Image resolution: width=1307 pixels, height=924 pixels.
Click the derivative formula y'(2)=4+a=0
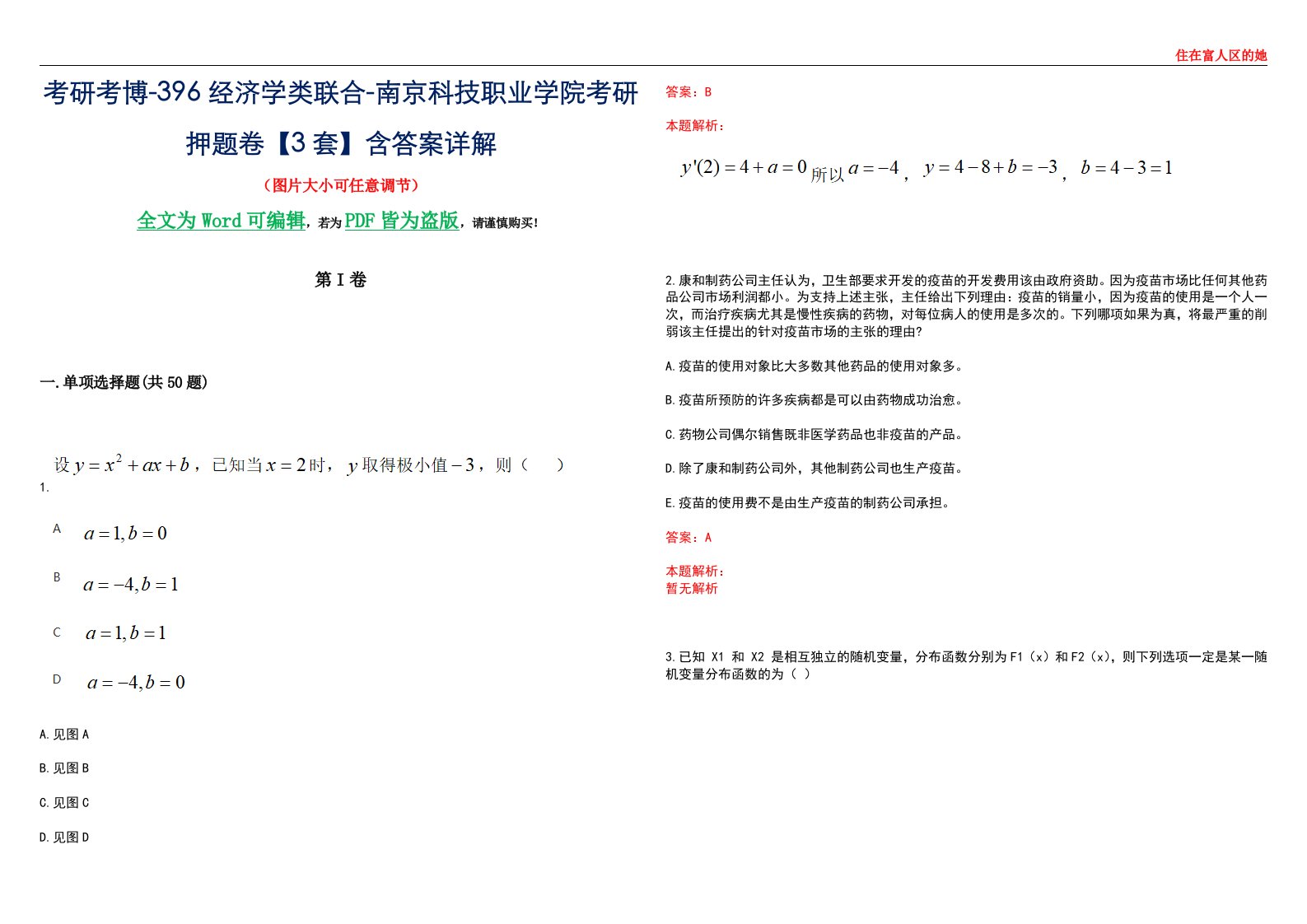point(744,168)
